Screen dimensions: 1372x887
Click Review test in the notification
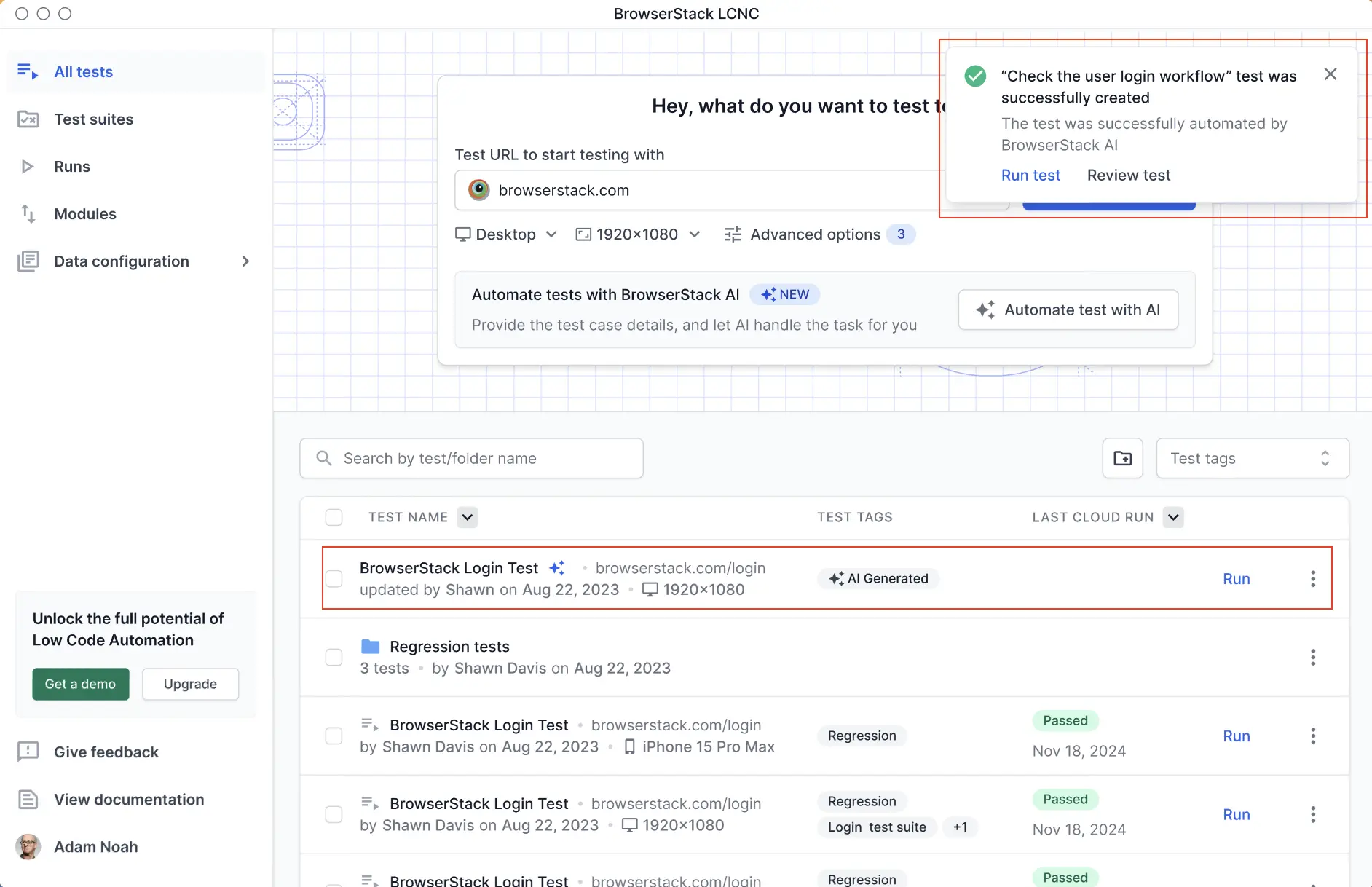[1129, 176]
